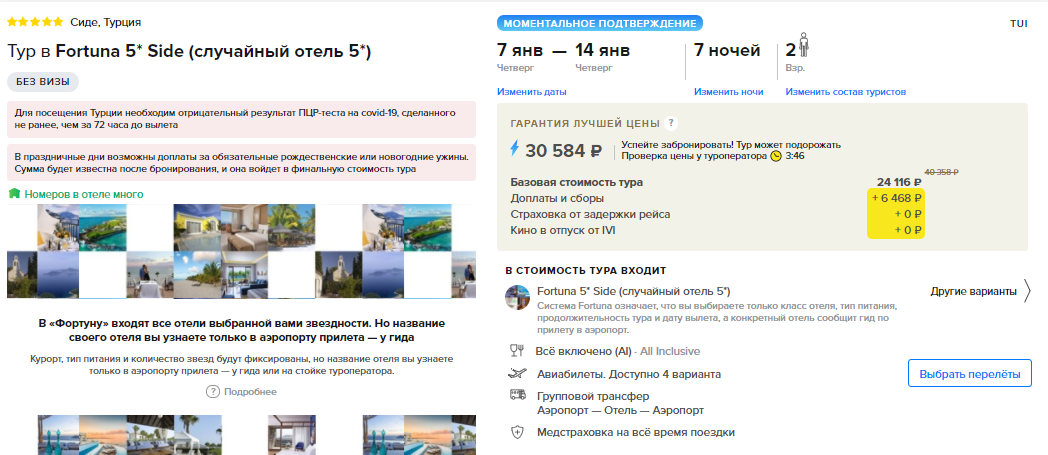Click the medical insurance shield icon
Image resolution: width=1048 pixels, height=455 pixels.
(x=517, y=432)
